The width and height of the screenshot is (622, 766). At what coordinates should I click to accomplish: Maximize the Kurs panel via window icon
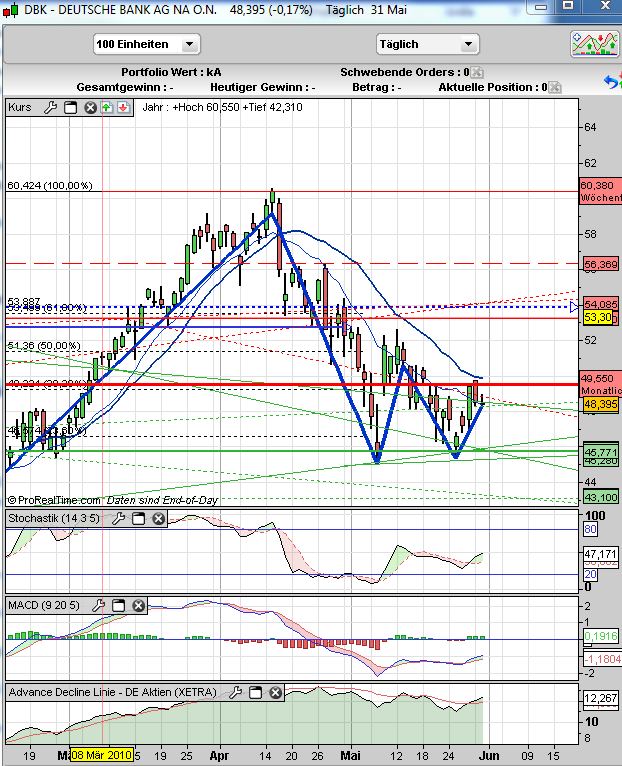pos(71,107)
